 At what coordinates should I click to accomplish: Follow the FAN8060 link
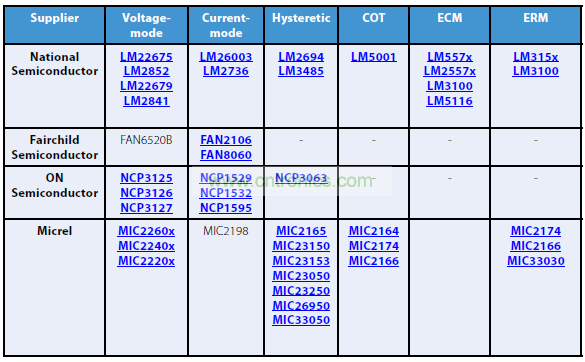pos(226,155)
